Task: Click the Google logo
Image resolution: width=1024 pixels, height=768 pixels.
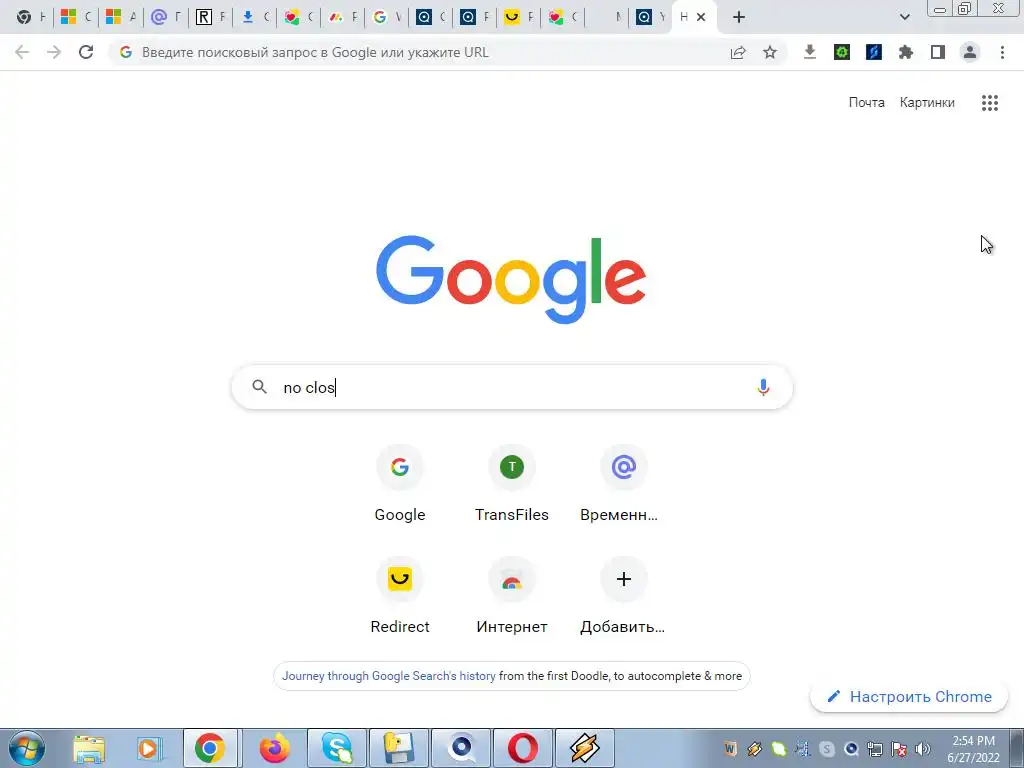Action: (x=511, y=280)
